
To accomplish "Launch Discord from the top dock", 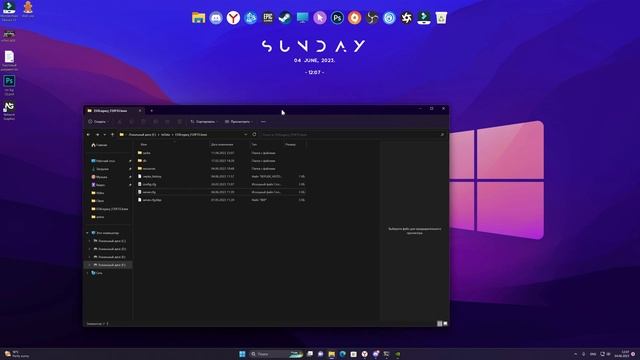I will 216,18.
